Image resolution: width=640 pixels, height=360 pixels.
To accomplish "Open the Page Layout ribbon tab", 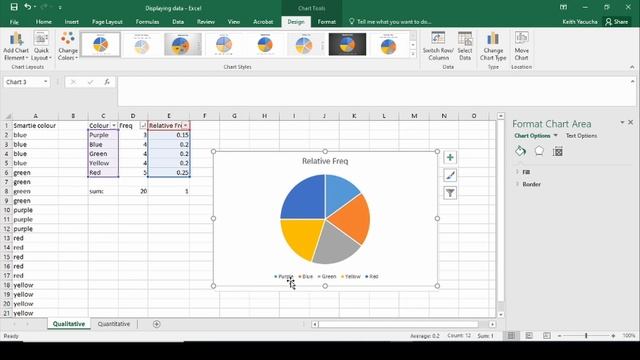I will click(107, 22).
